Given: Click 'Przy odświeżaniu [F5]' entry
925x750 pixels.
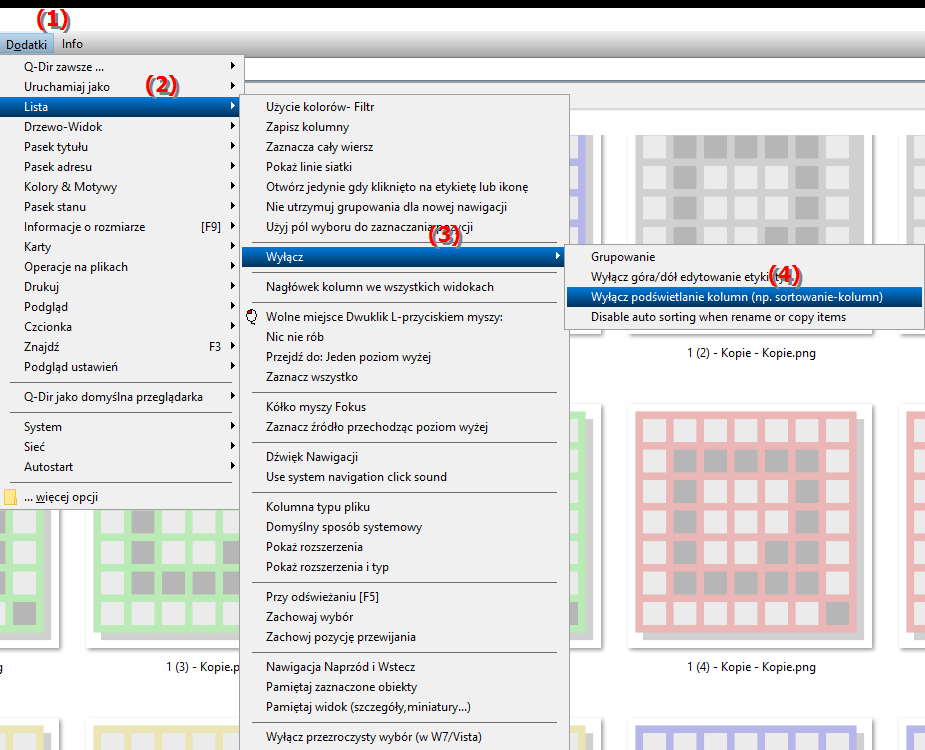Looking at the screenshot, I should coord(404,597).
